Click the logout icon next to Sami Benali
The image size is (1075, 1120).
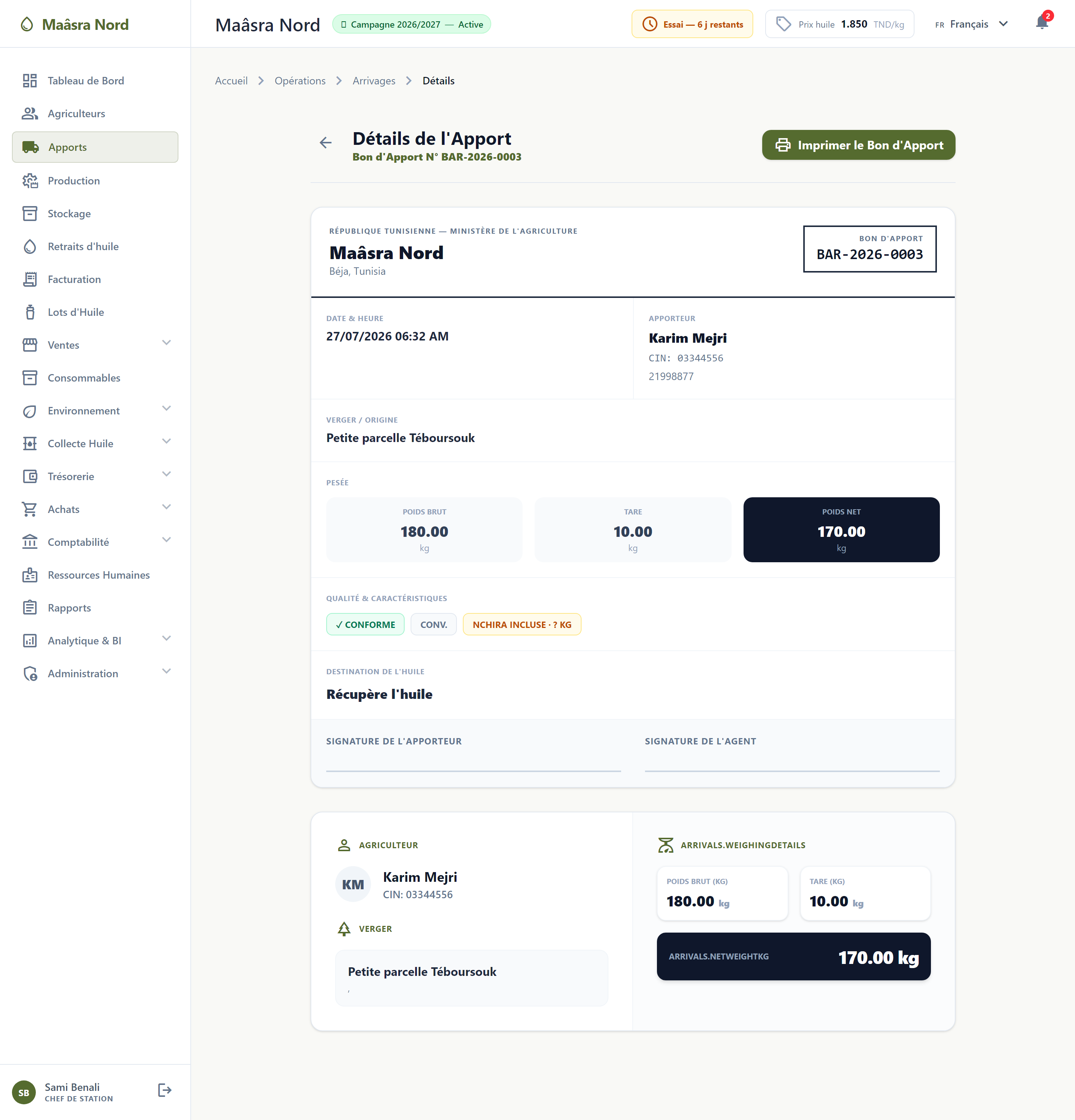[165, 1090]
